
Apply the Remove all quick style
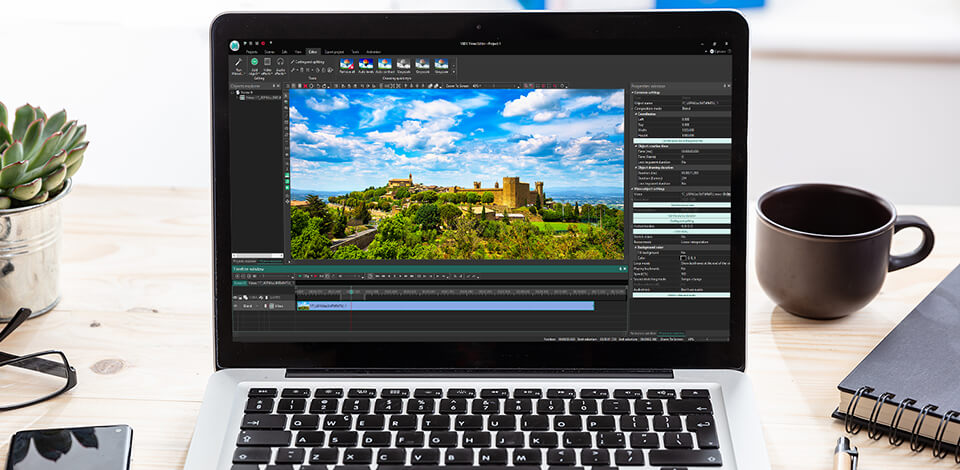[347, 65]
